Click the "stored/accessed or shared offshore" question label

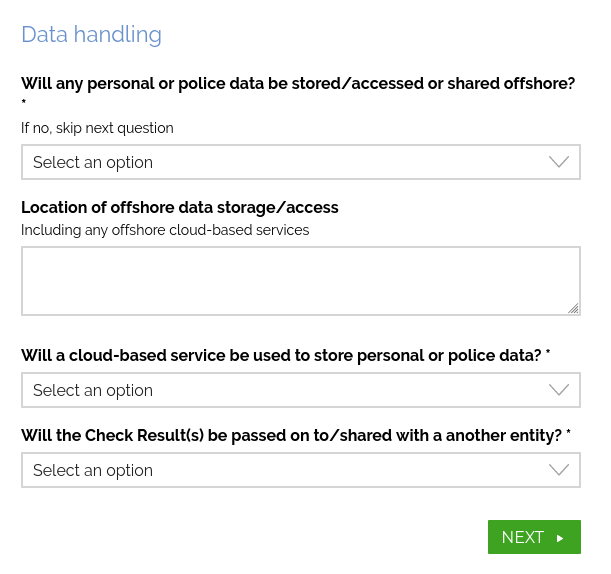[298, 84]
